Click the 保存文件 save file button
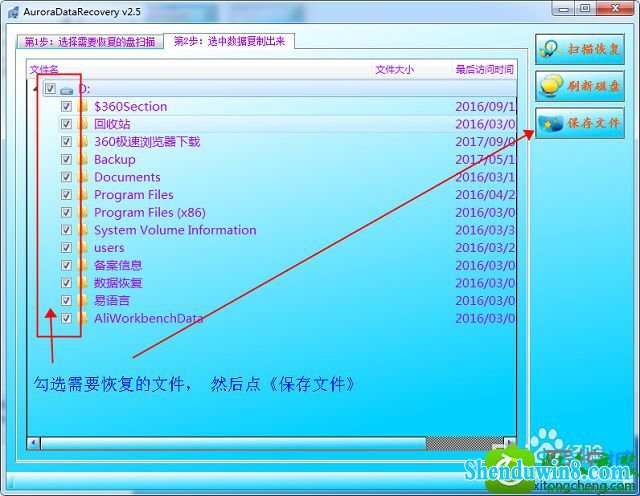The image size is (640, 496). click(x=580, y=123)
